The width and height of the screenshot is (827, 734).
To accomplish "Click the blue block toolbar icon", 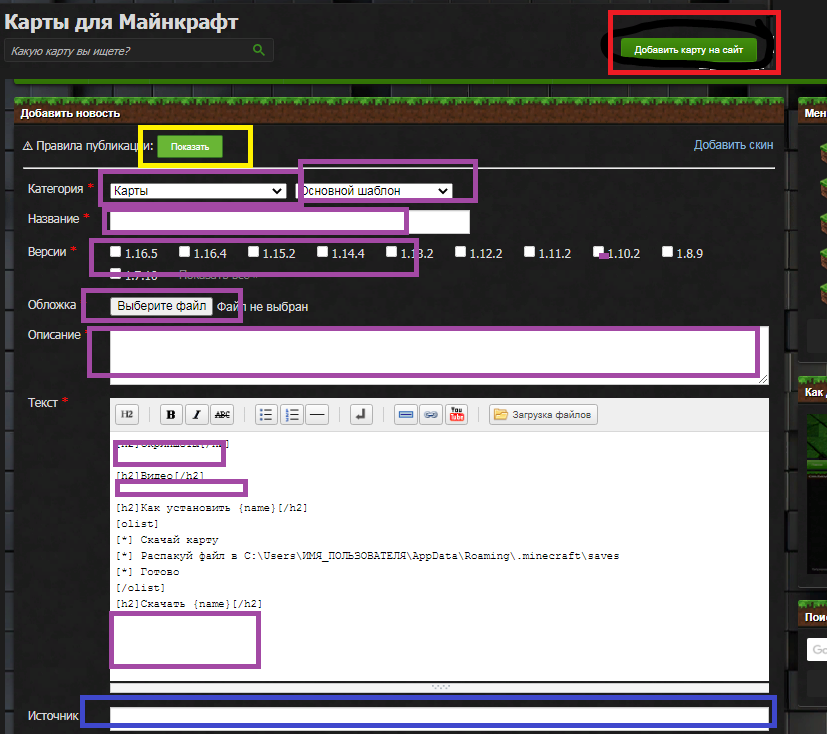I will coord(406,414).
